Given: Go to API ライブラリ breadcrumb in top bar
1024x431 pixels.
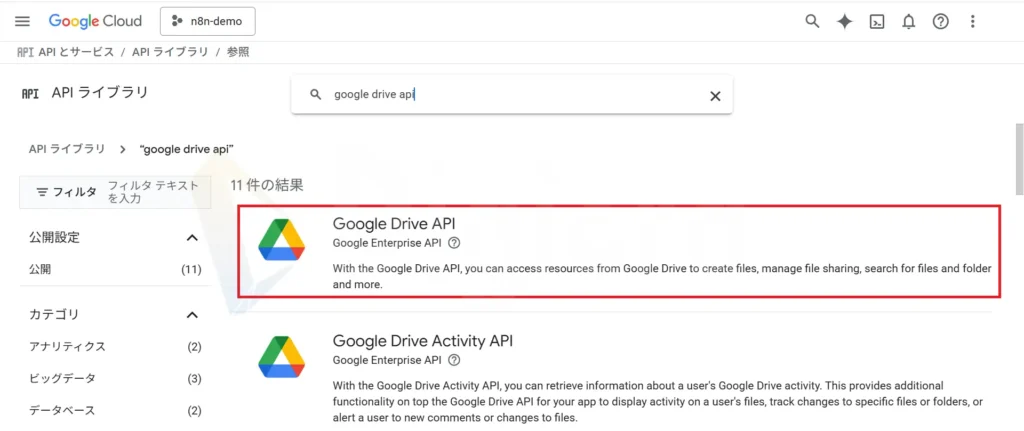Looking at the screenshot, I should pyautogui.click(x=170, y=52).
